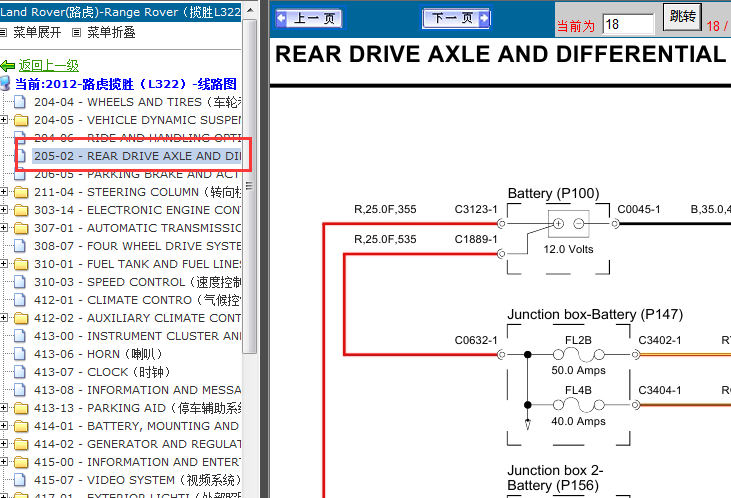Open 413-00 INSTRUMENT CLUSTER document
Screen dimensions: 731x498
tap(138, 336)
